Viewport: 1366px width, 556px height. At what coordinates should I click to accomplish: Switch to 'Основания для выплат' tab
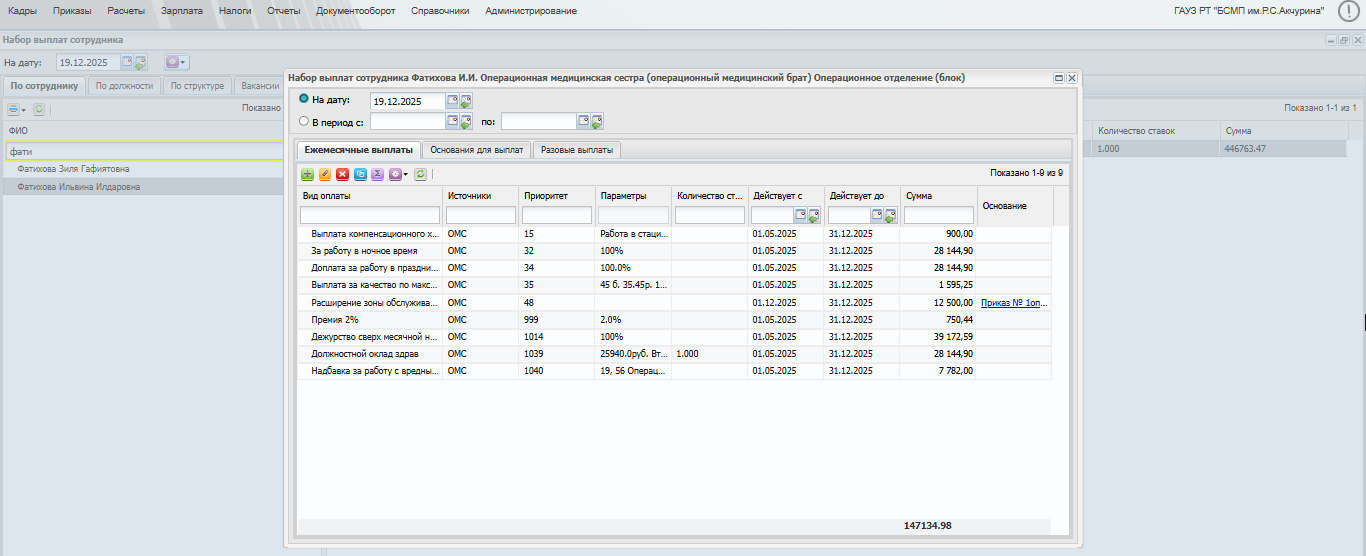point(476,150)
